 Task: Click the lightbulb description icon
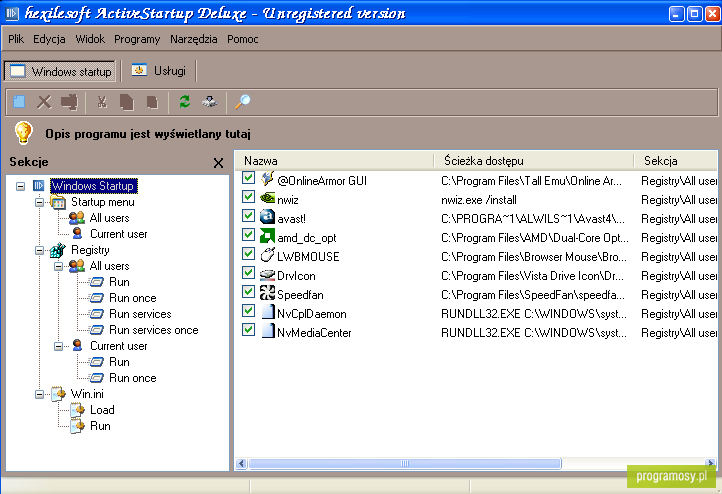tap(23, 133)
